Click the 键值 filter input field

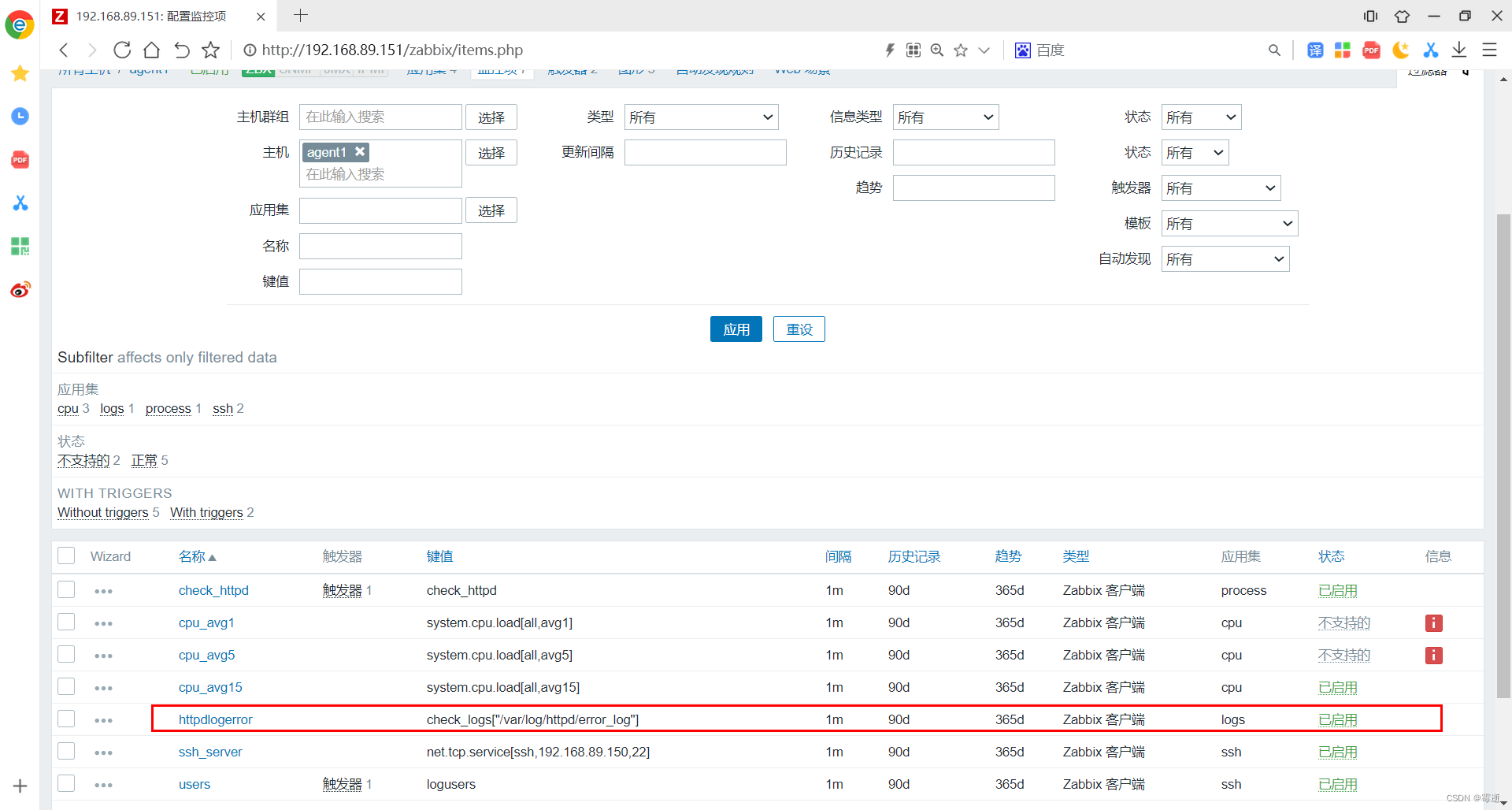click(380, 281)
